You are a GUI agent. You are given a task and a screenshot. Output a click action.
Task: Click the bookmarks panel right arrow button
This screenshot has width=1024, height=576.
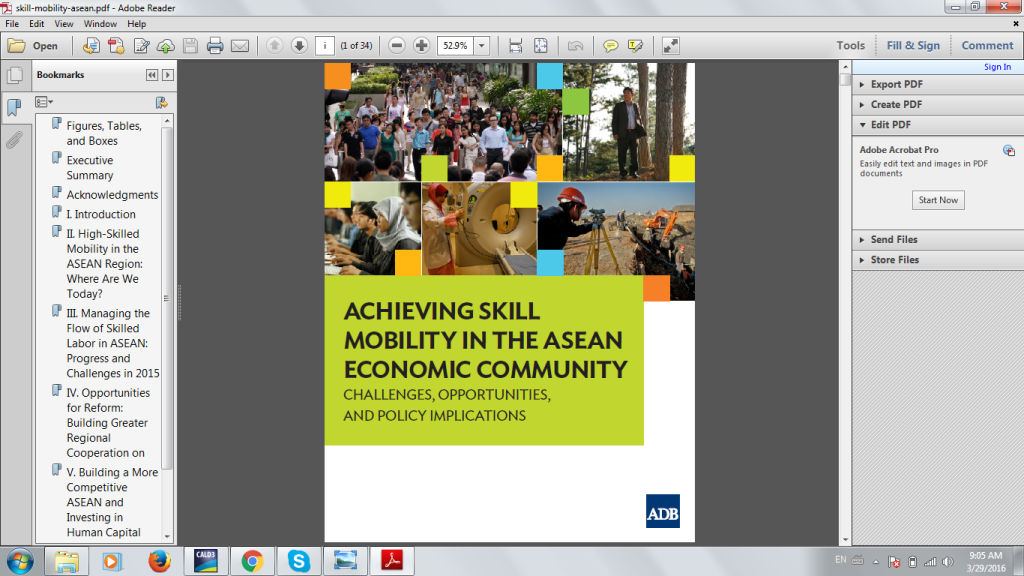click(x=168, y=75)
